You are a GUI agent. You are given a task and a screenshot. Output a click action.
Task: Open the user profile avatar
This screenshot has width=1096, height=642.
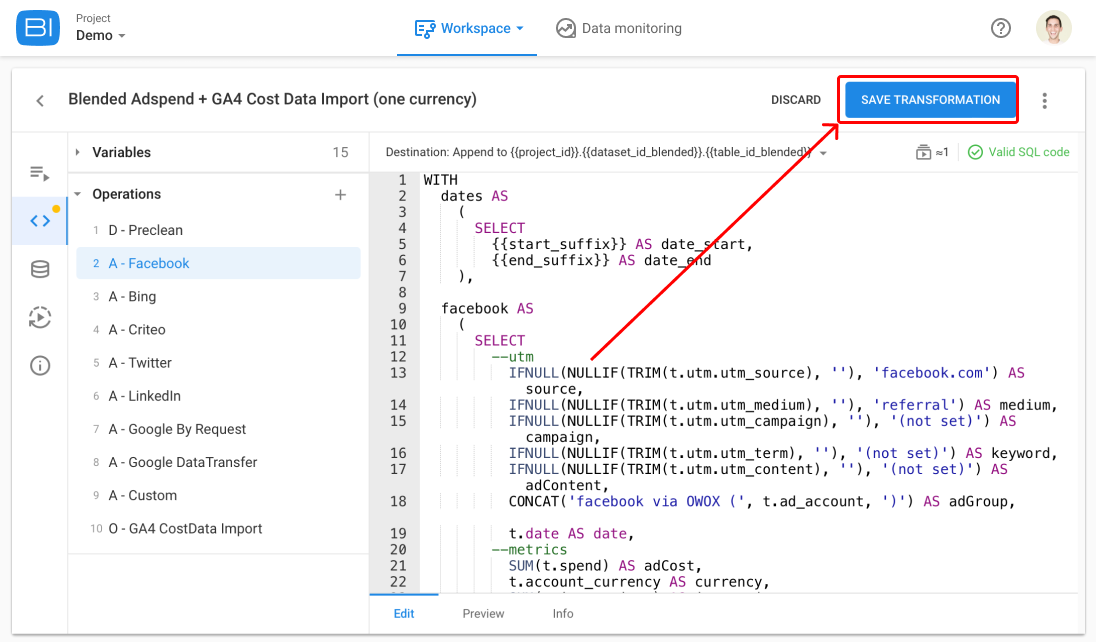pyautogui.click(x=1053, y=28)
